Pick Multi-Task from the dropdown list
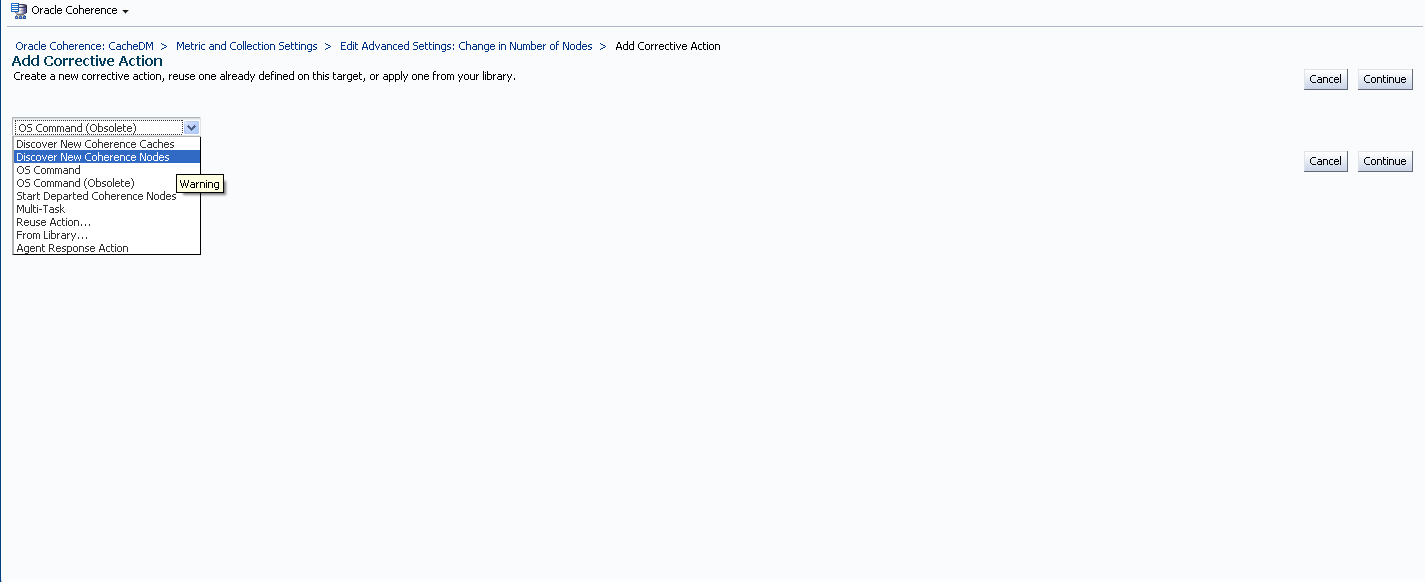Viewport: 1425px width, 582px height. pos(107,209)
